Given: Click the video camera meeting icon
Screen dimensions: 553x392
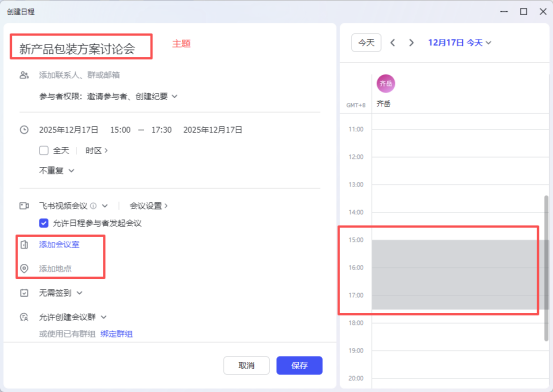Looking at the screenshot, I should point(24,205).
